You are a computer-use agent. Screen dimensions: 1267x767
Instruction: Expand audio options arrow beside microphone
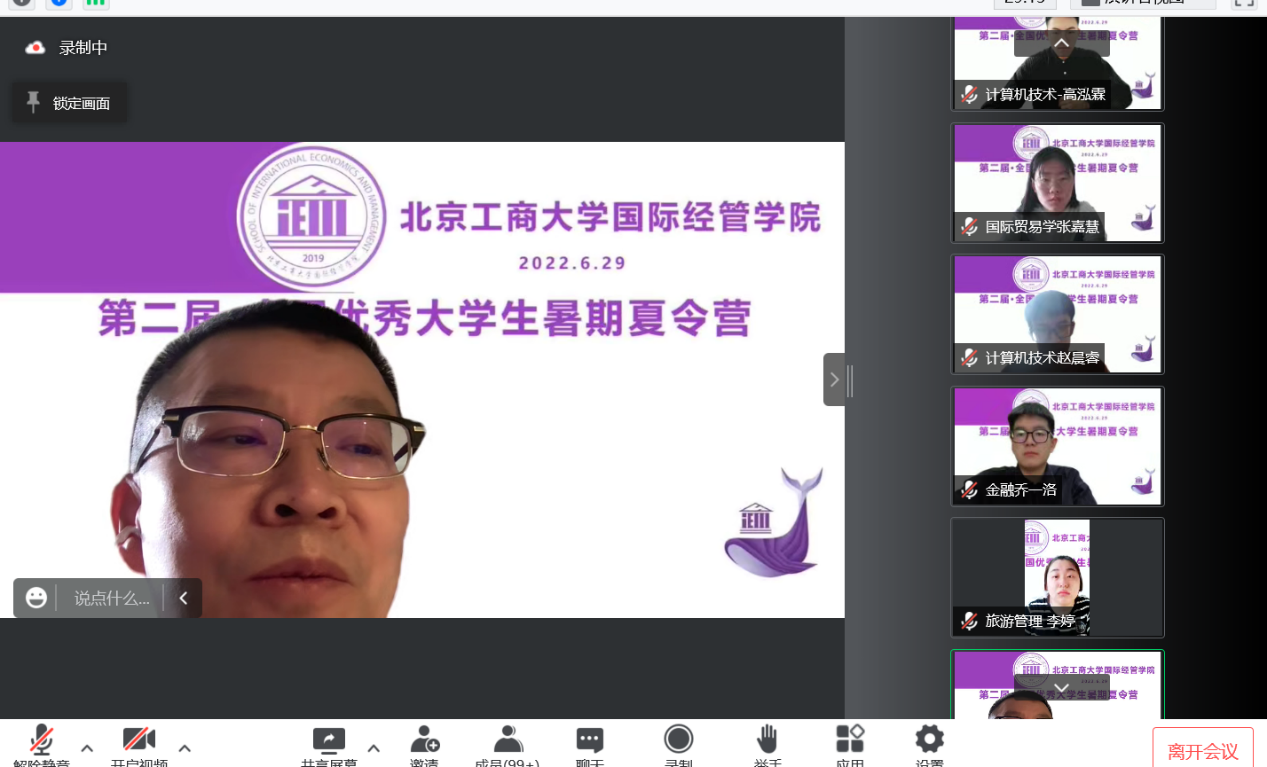(87, 747)
